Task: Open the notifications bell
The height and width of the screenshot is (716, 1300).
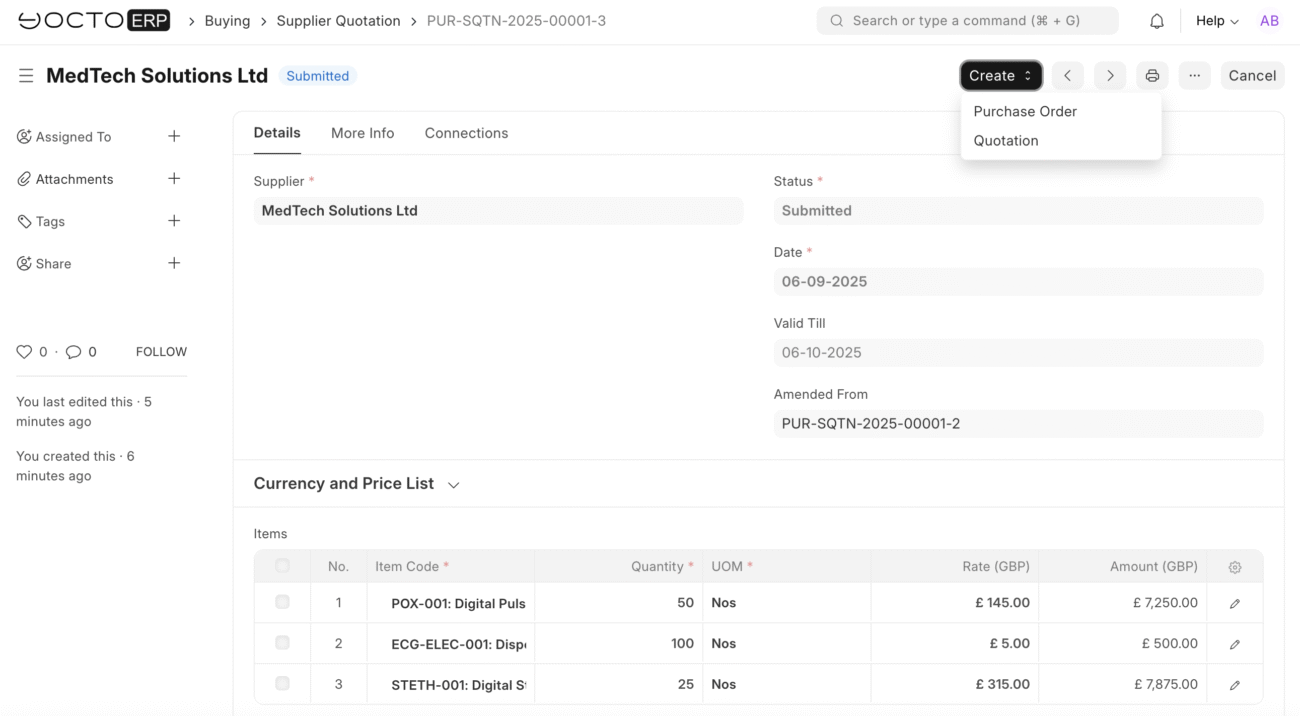Action: [x=1157, y=21]
